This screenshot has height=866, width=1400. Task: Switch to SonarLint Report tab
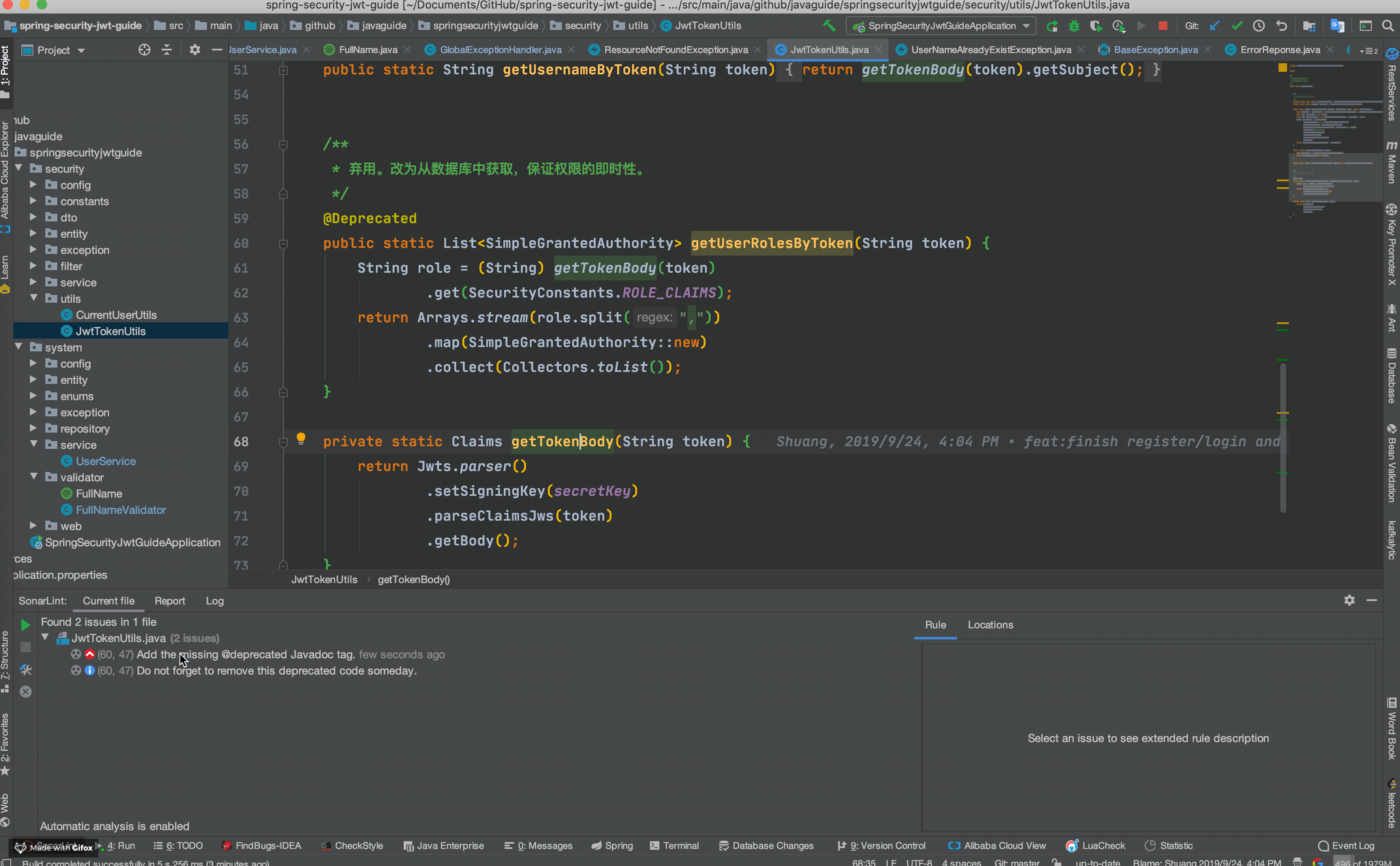170,601
